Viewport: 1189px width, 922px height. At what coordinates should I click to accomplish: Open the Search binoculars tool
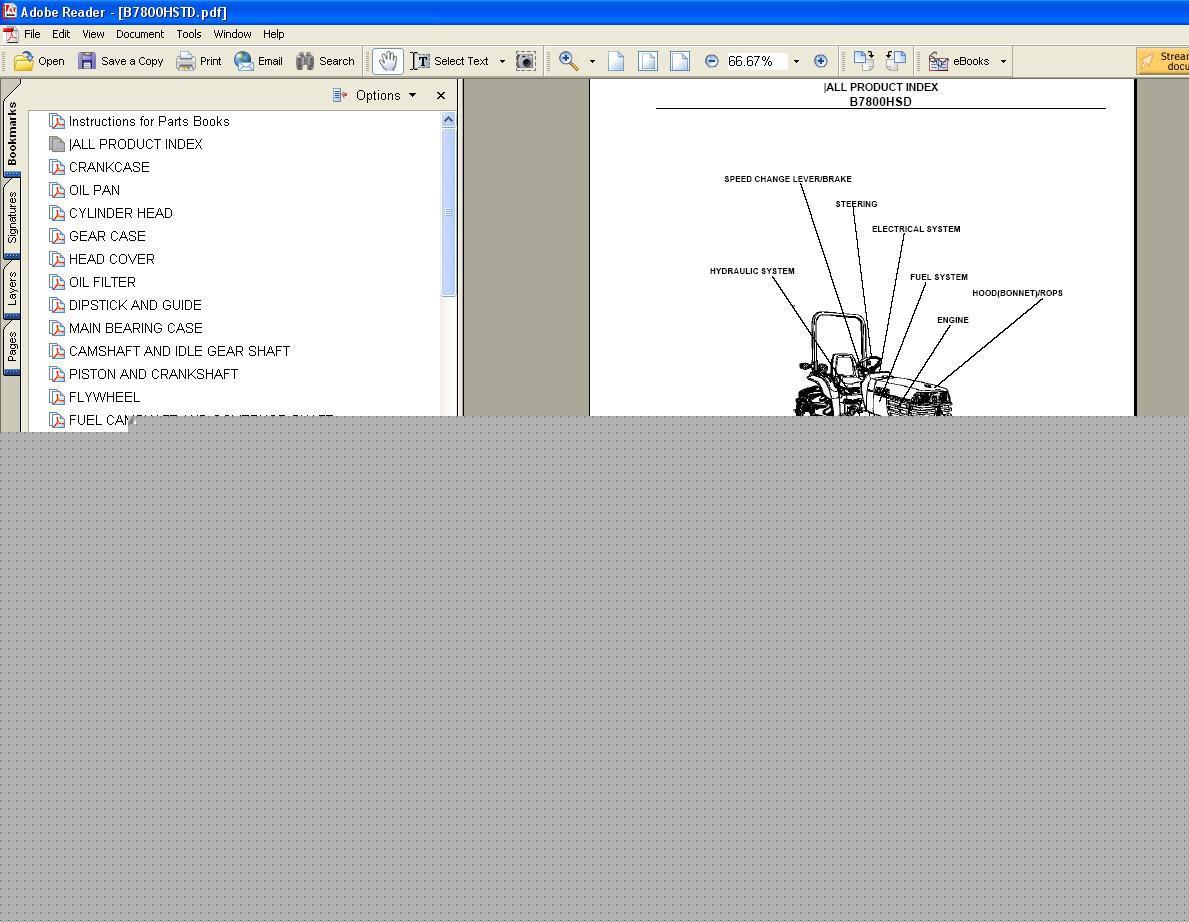[x=325, y=61]
